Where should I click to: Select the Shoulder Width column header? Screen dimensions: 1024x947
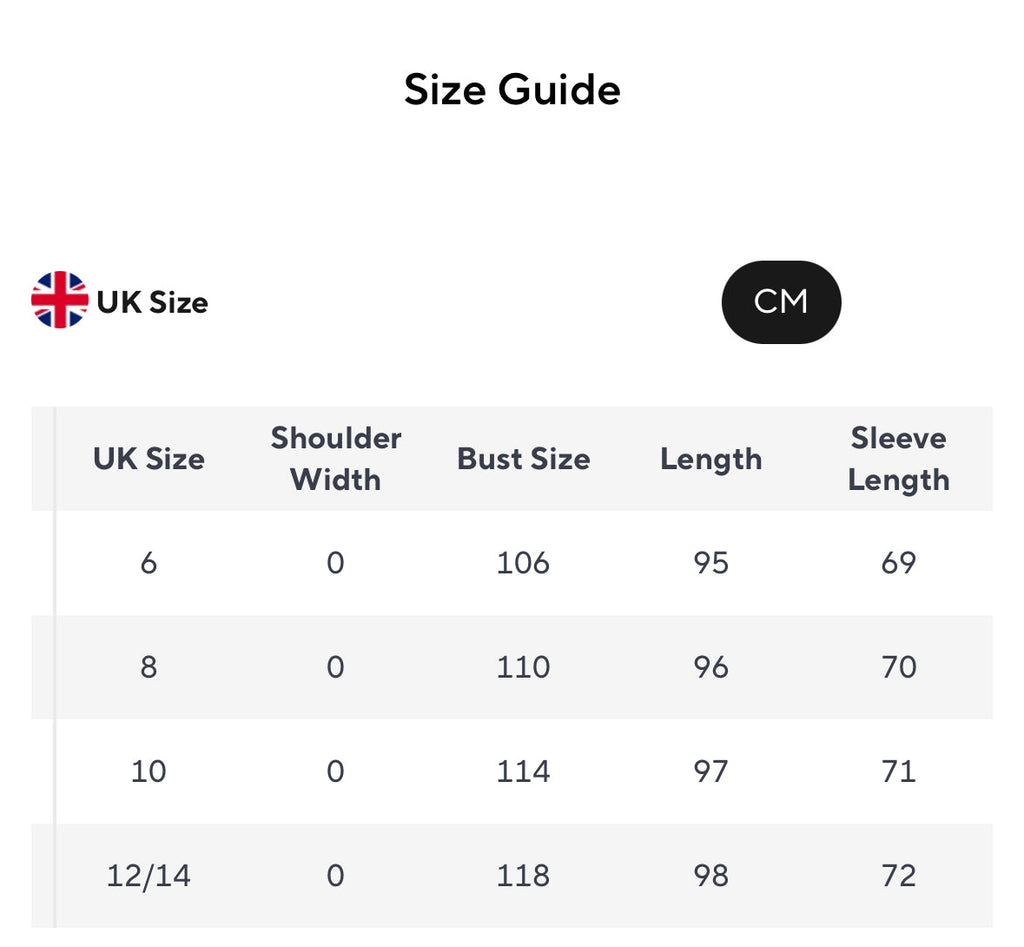[336, 459]
